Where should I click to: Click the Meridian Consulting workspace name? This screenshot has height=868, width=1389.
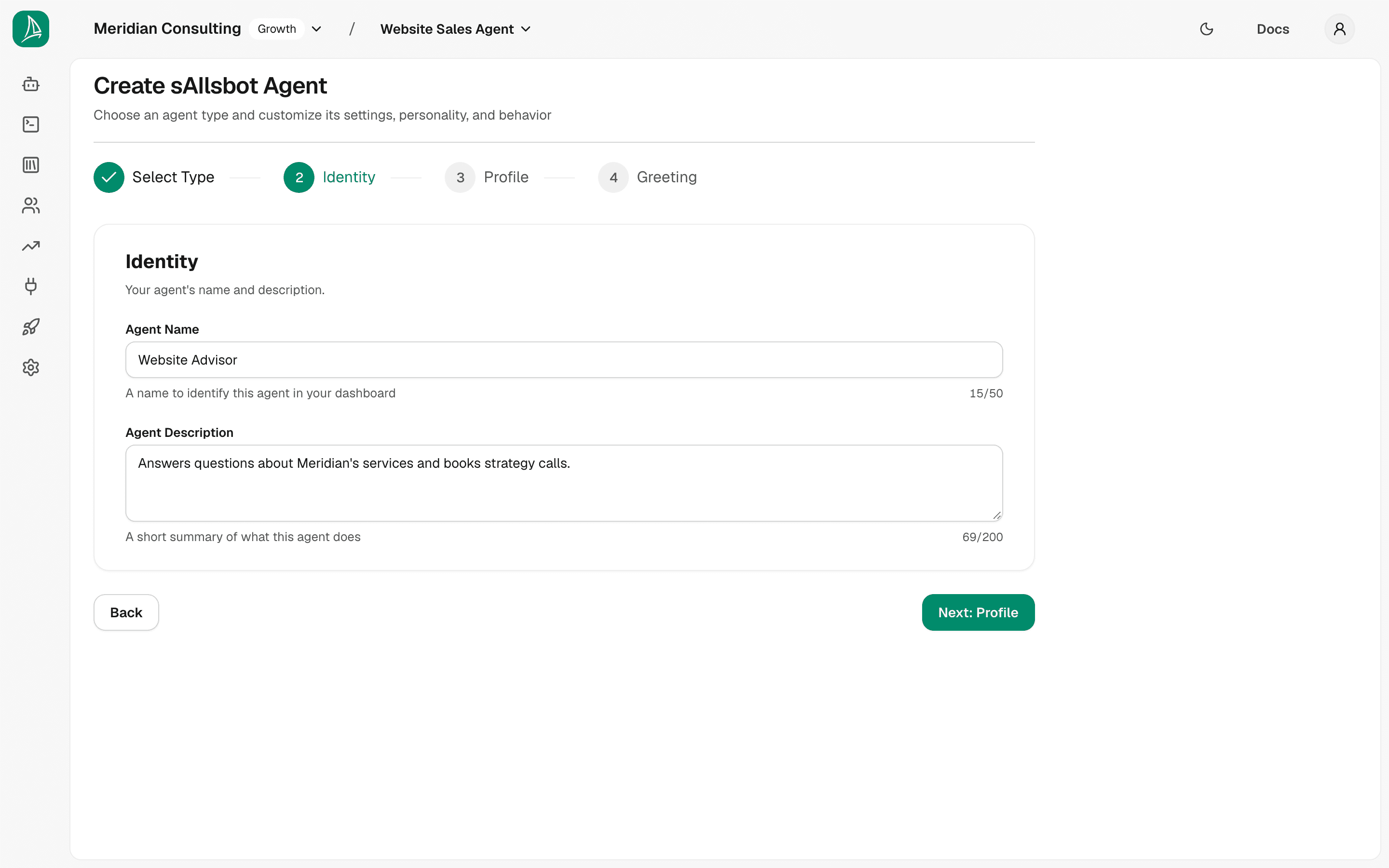[x=167, y=29]
